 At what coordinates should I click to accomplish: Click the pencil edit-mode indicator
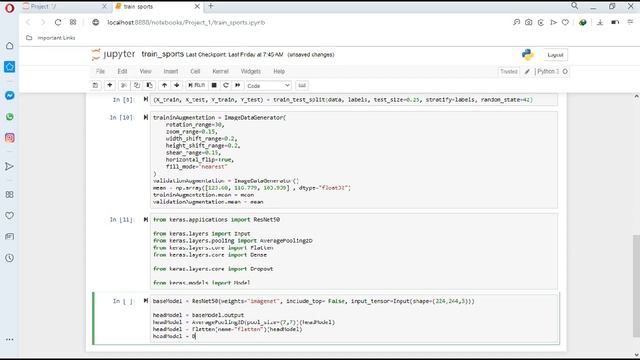(x=527, y=71)
